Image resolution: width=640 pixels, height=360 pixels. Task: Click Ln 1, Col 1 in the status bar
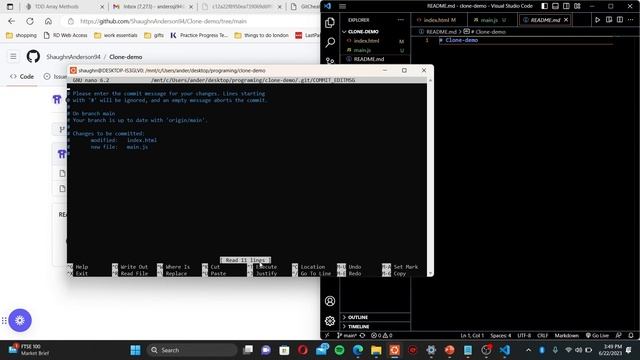pos(472,336)
